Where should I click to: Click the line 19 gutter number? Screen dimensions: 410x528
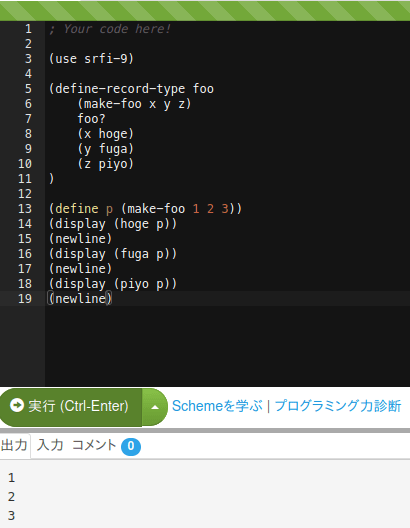(25, 299)
